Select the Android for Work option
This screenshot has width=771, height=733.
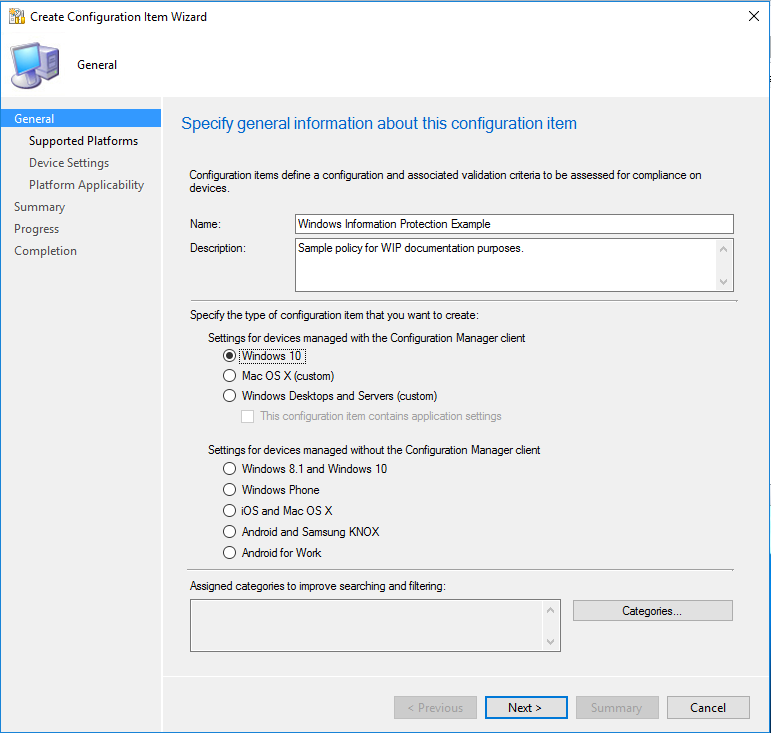click(x=230, y=553)
